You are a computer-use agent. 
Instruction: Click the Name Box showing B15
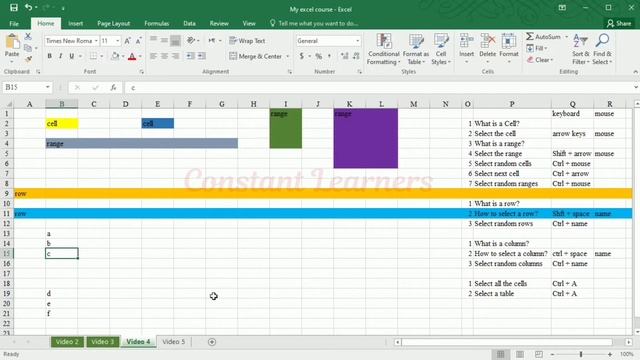click(x=24, y=87)
